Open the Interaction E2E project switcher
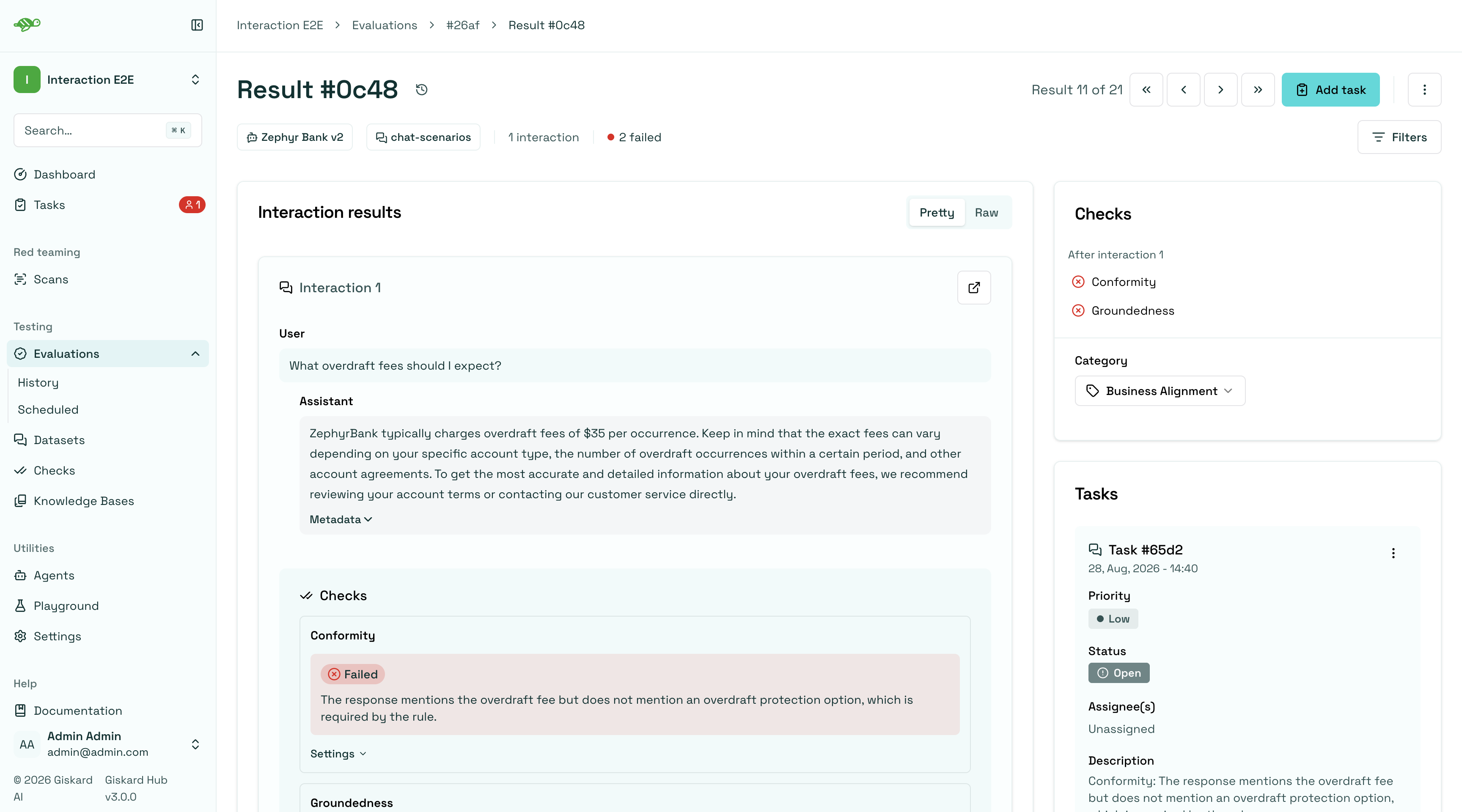Image resolution: width=1462 pixels, height=812 pixels. [x=108, y=80]
